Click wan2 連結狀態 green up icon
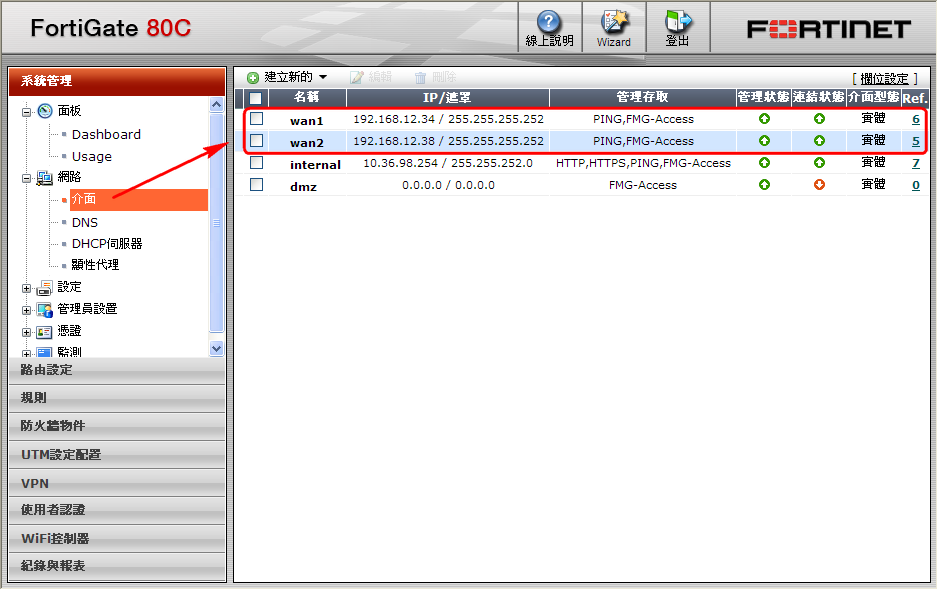Viewport: 938px width, 590px height. coord(819,141)
